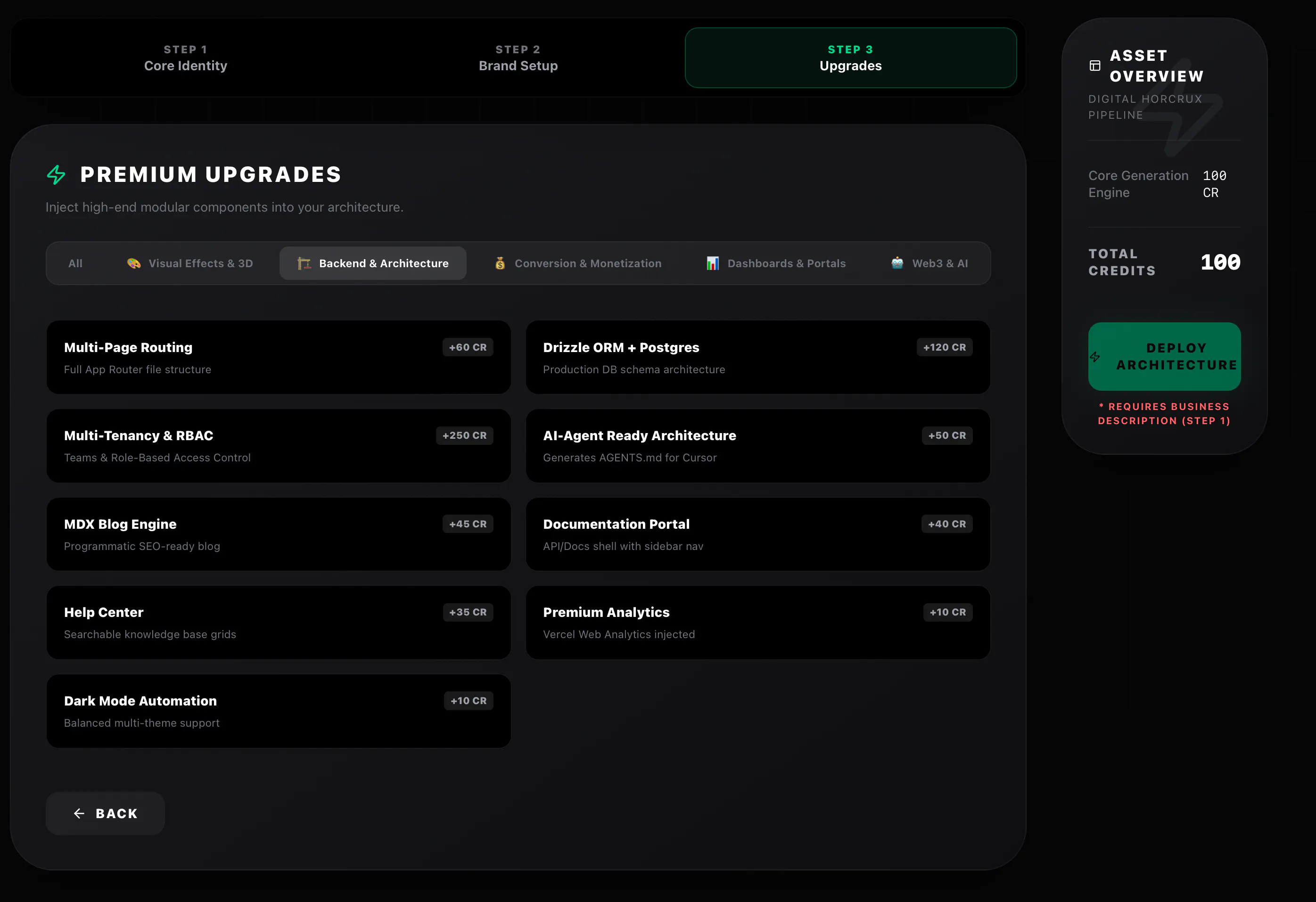Click the Digital Horcrux Pipeline subtitle
The width and height of the screenshot is (1316, 902).
tap(1145, 107)
